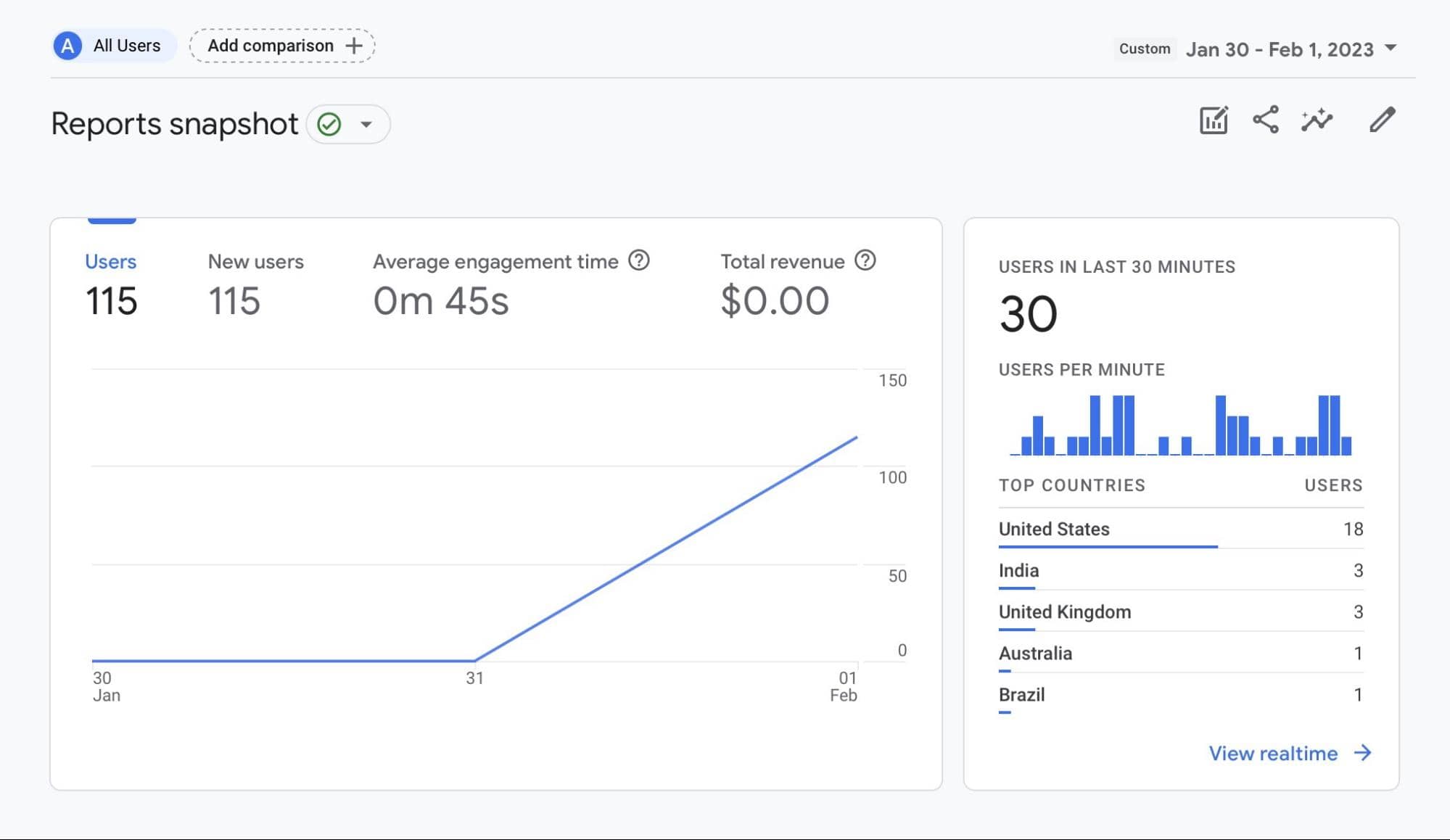This screenshot has height=840, width=1450.
Task: Click the green check status icon
Action: coord(329,124)
